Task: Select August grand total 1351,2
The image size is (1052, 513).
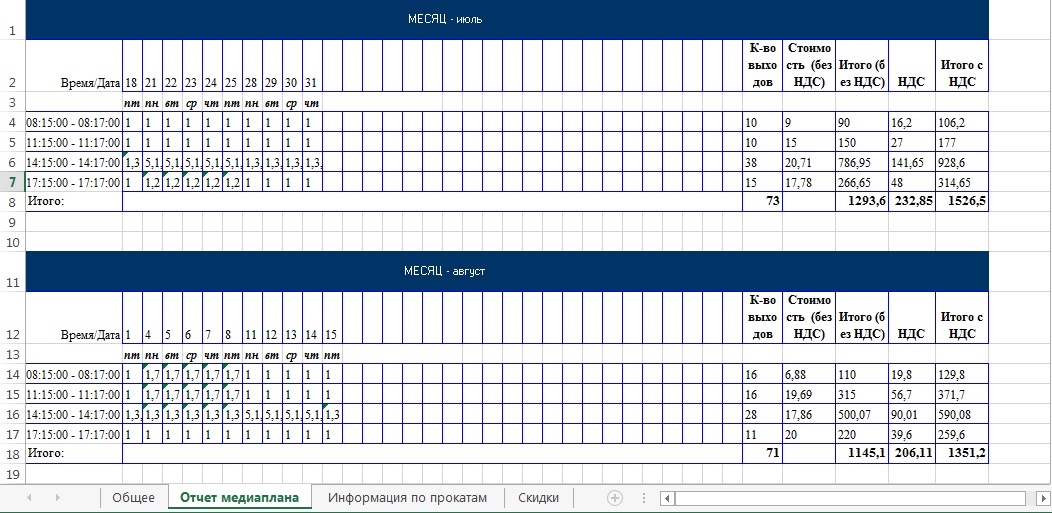Action: [962, 454]
